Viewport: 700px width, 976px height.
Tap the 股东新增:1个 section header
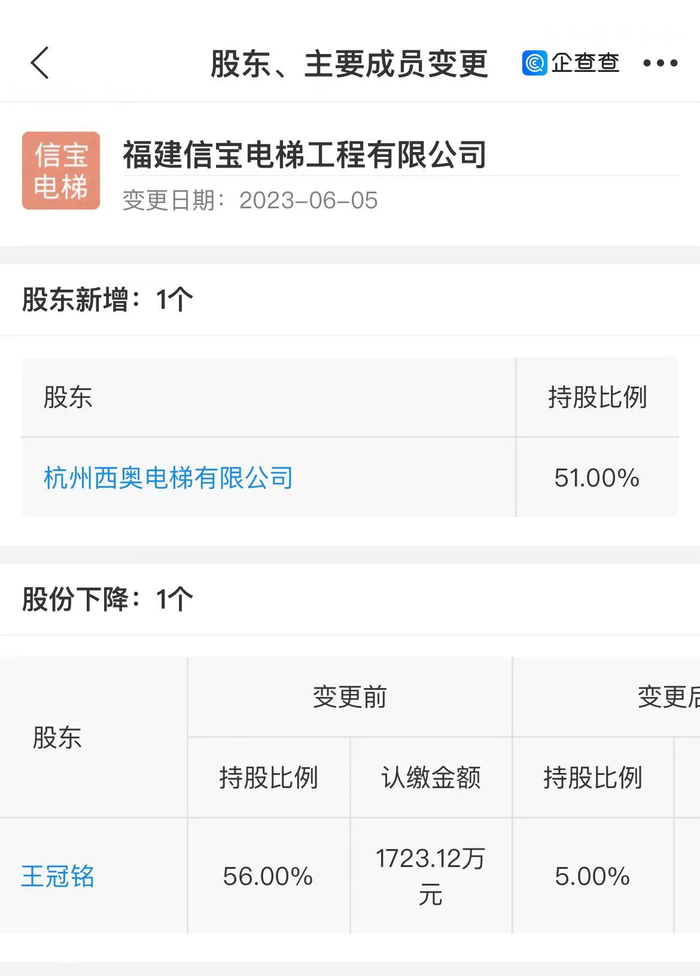[108, 299]
